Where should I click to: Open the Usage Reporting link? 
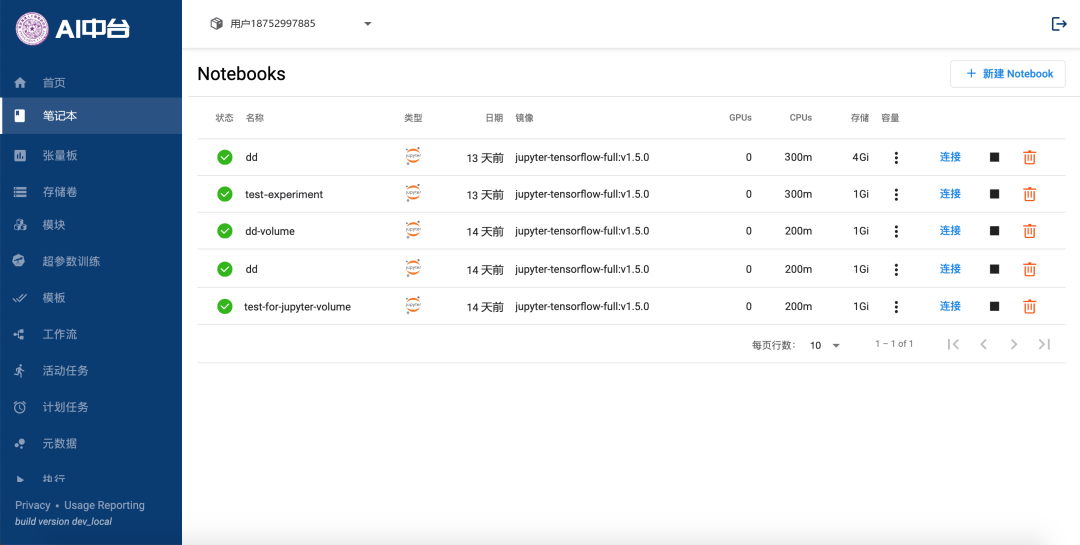coord(104,505)
